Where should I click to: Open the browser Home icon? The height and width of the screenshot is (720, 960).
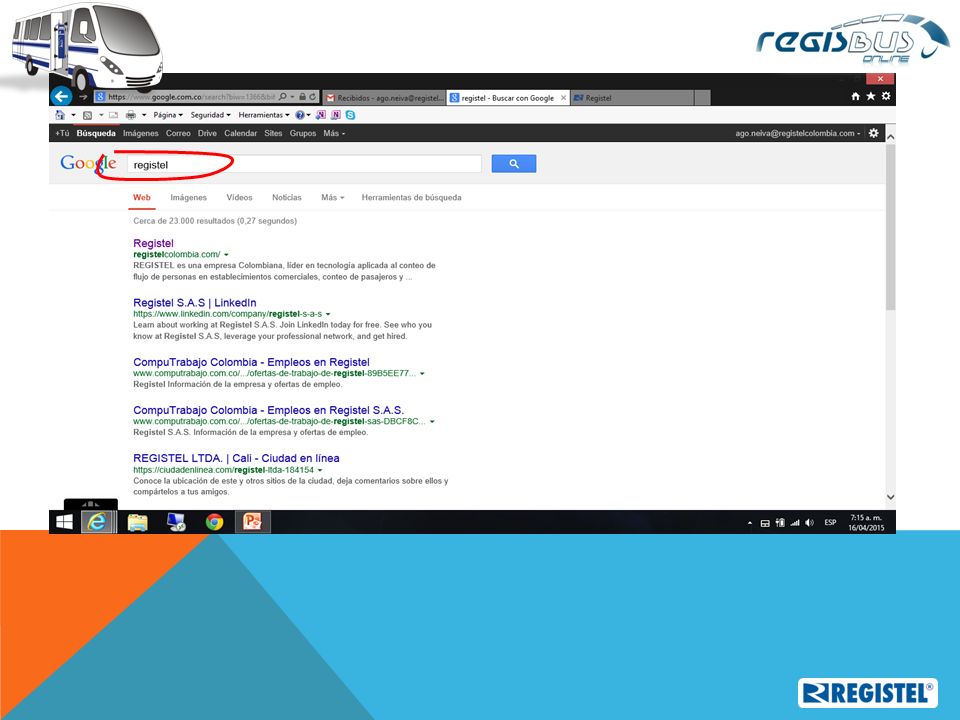(855, 96)
